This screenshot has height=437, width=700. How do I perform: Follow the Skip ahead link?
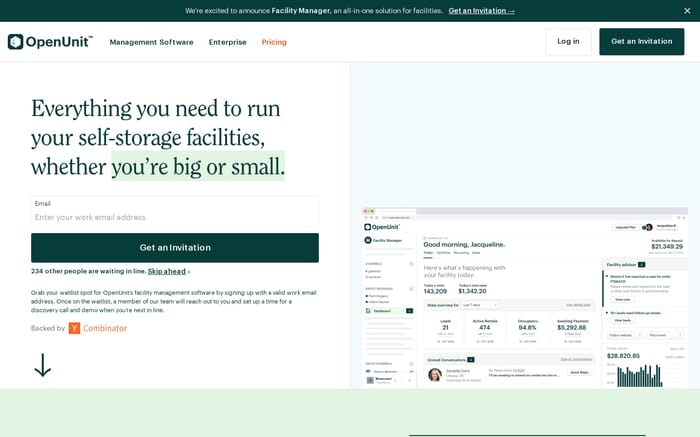[x=167, y=271]
